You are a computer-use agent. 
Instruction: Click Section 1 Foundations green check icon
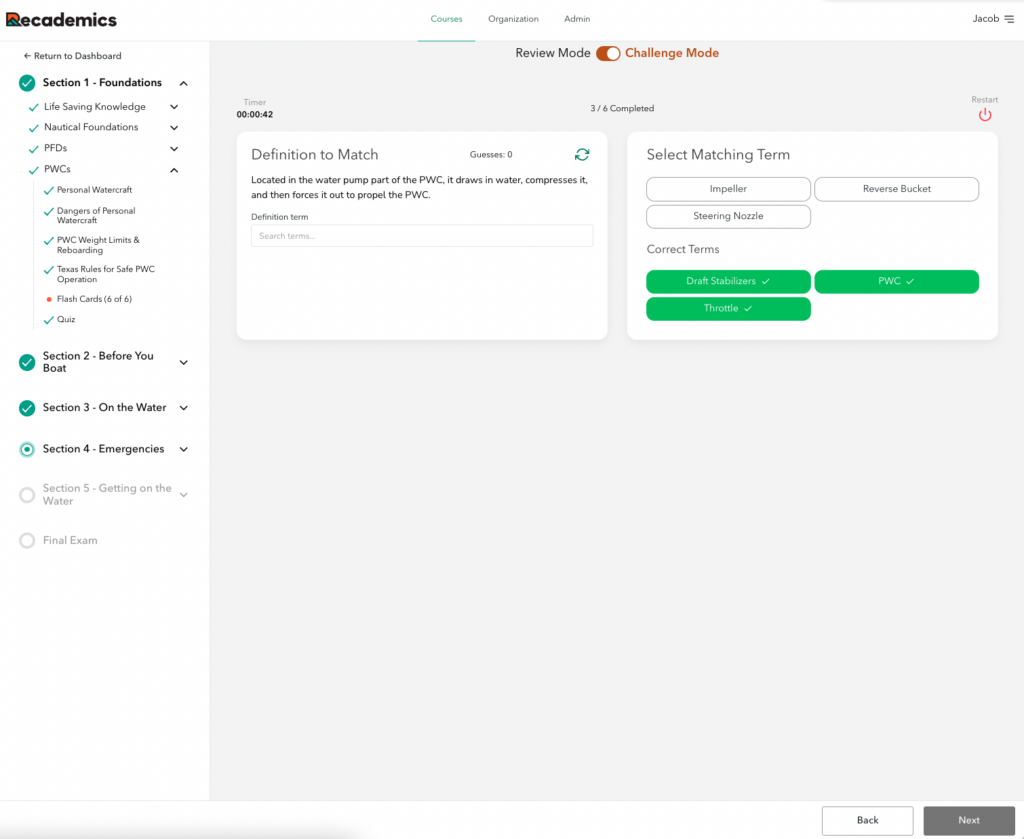point(27,83)
